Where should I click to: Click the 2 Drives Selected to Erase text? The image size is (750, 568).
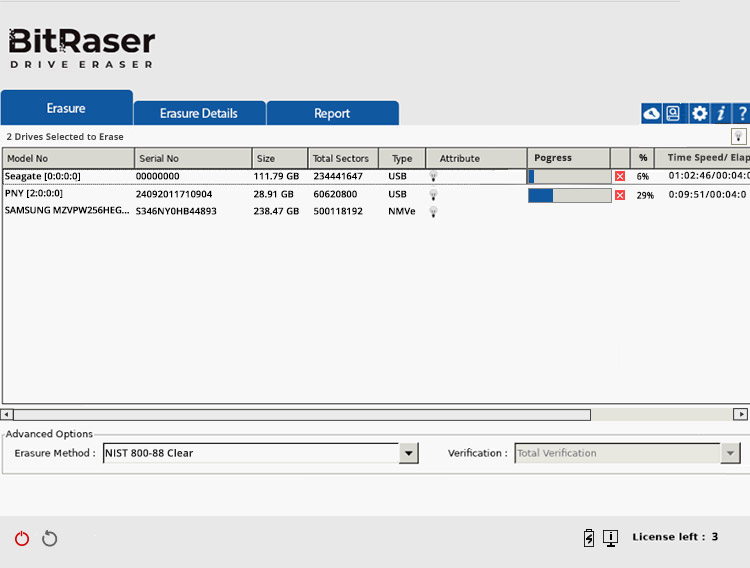click(65, 137)
